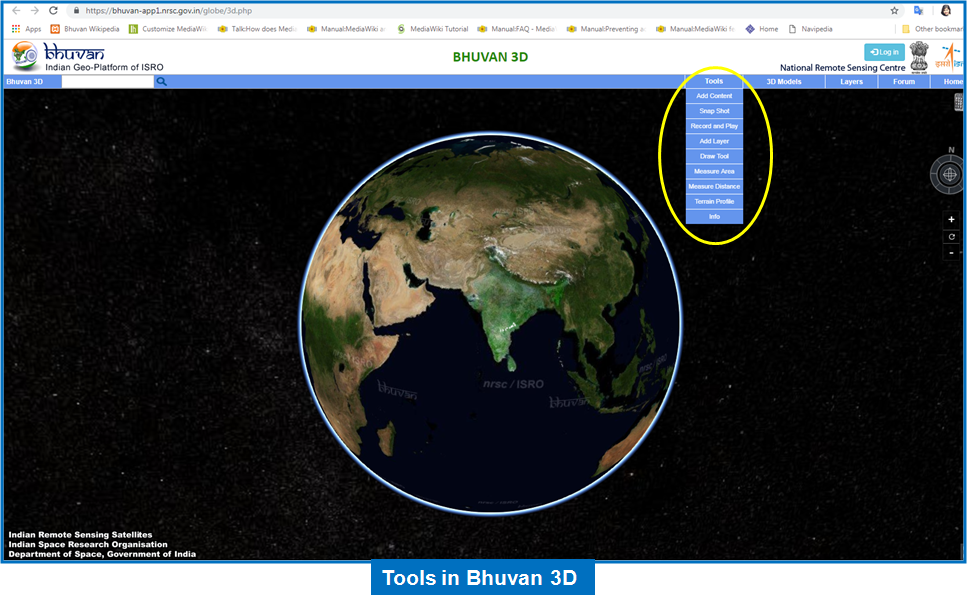This screenshot has height=596, width=967.
Task: Click the Bhuvan 3D label in nav bar
Action: coord(25,81)
